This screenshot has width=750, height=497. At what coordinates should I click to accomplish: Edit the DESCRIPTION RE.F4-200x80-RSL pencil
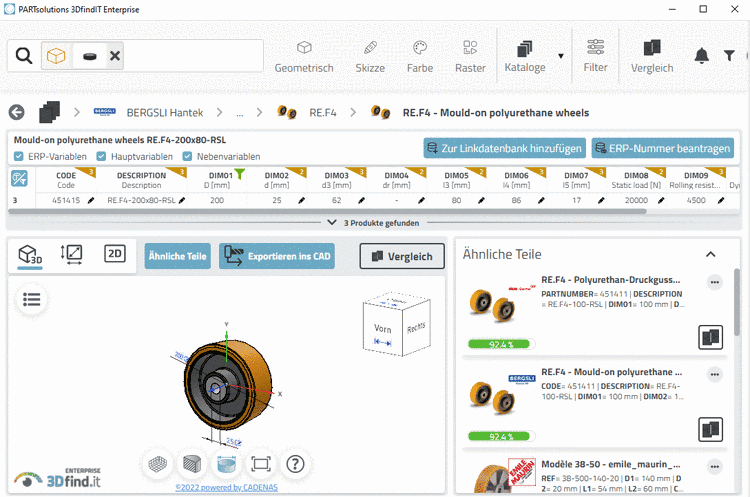pos(182,200)
